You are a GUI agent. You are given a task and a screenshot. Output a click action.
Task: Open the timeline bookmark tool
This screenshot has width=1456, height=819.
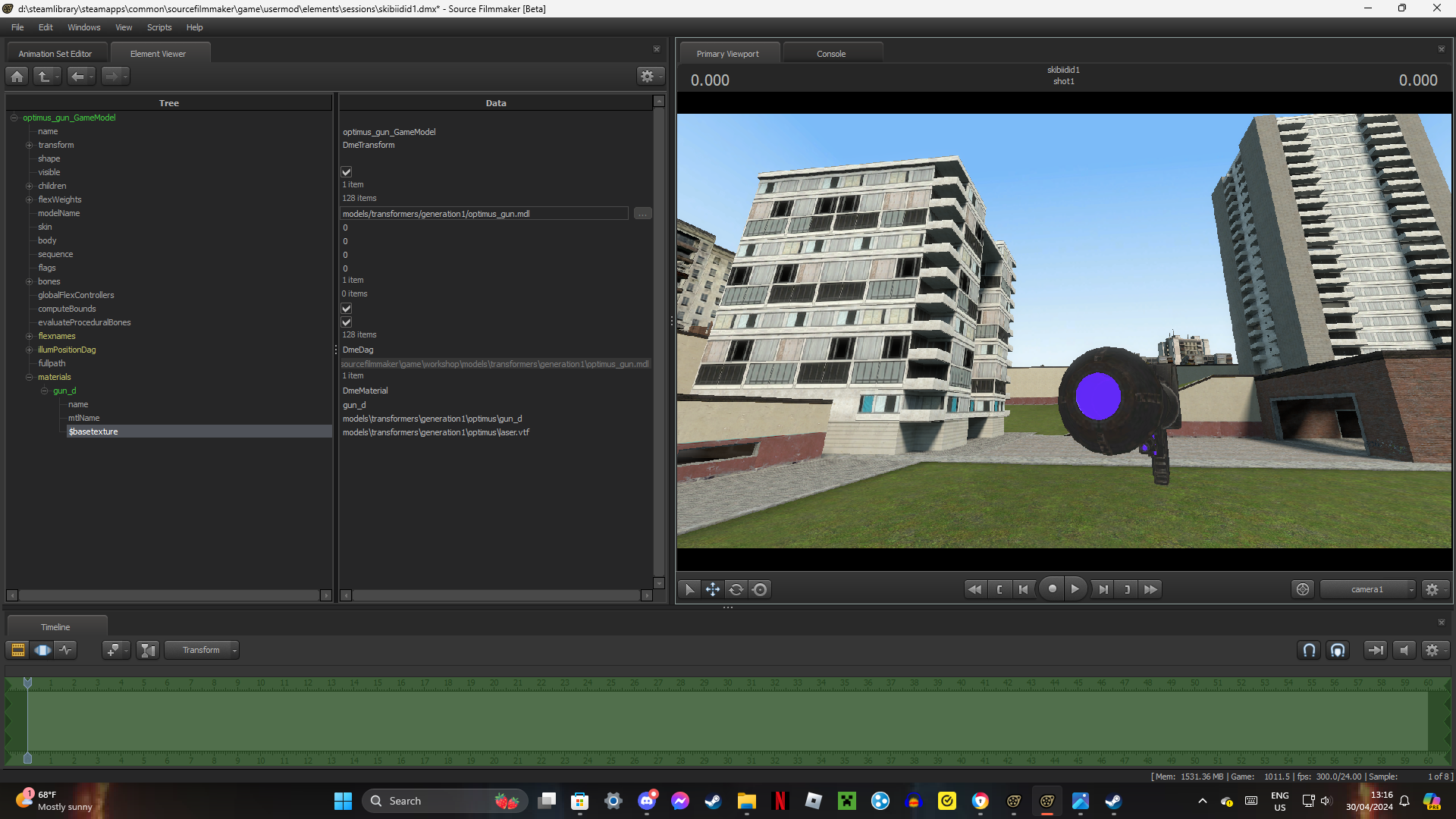pos(115,650)
